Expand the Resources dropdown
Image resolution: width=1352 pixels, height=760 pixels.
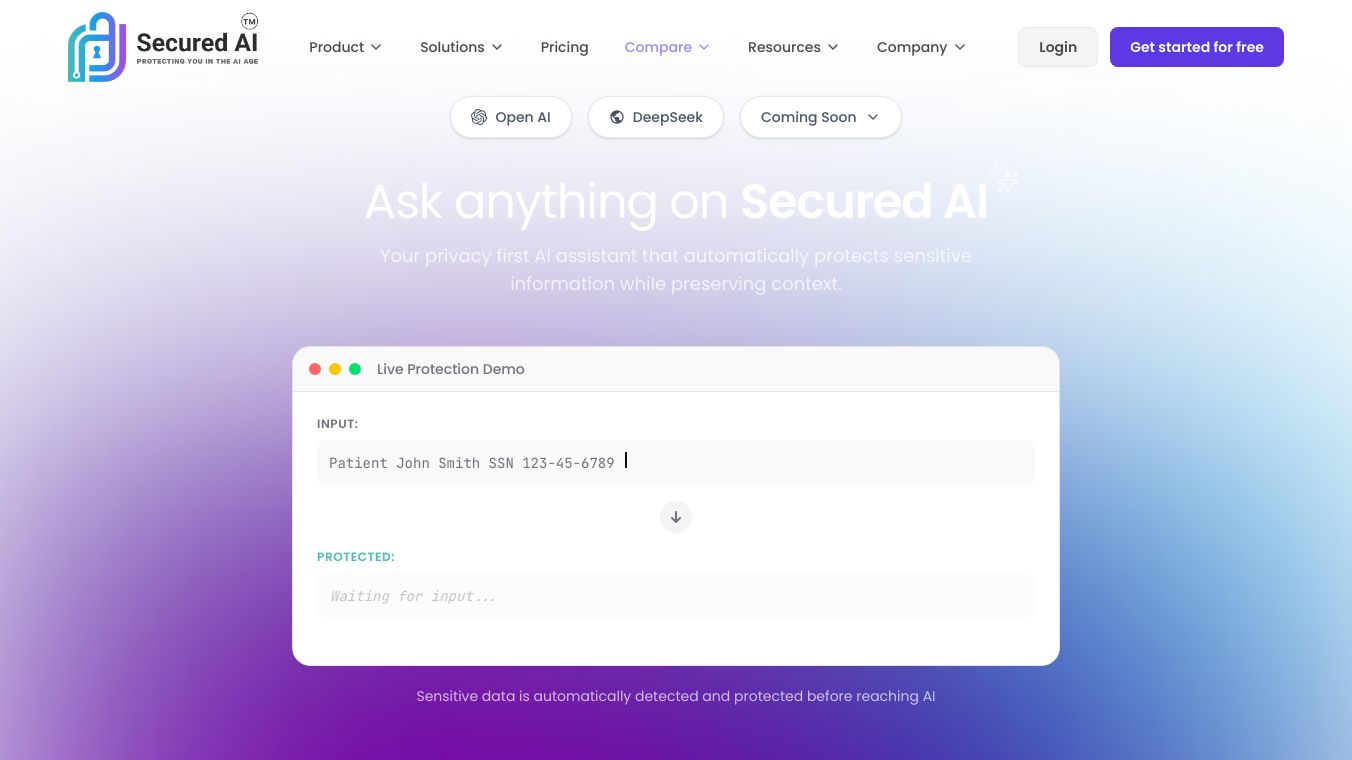coord(793,47)
